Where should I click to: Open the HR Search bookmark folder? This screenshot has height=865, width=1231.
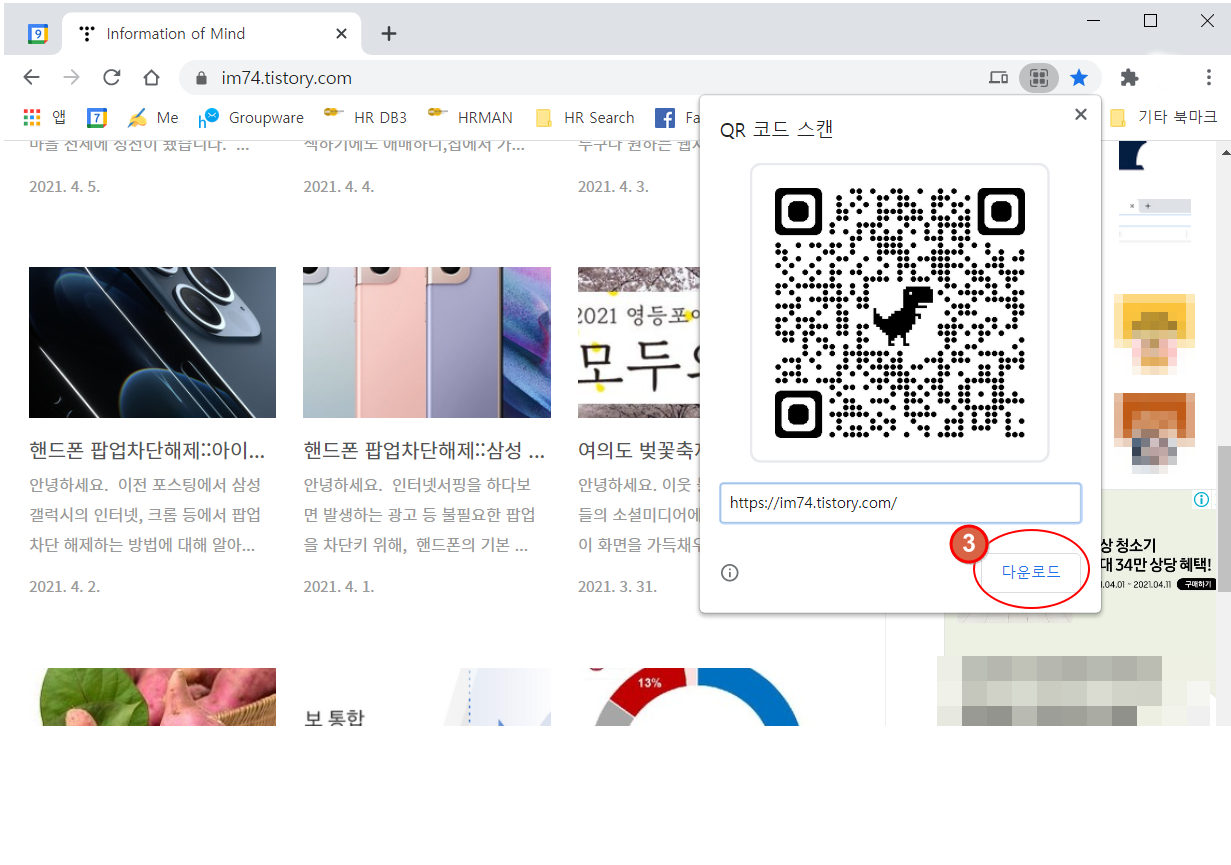point(586,118)
